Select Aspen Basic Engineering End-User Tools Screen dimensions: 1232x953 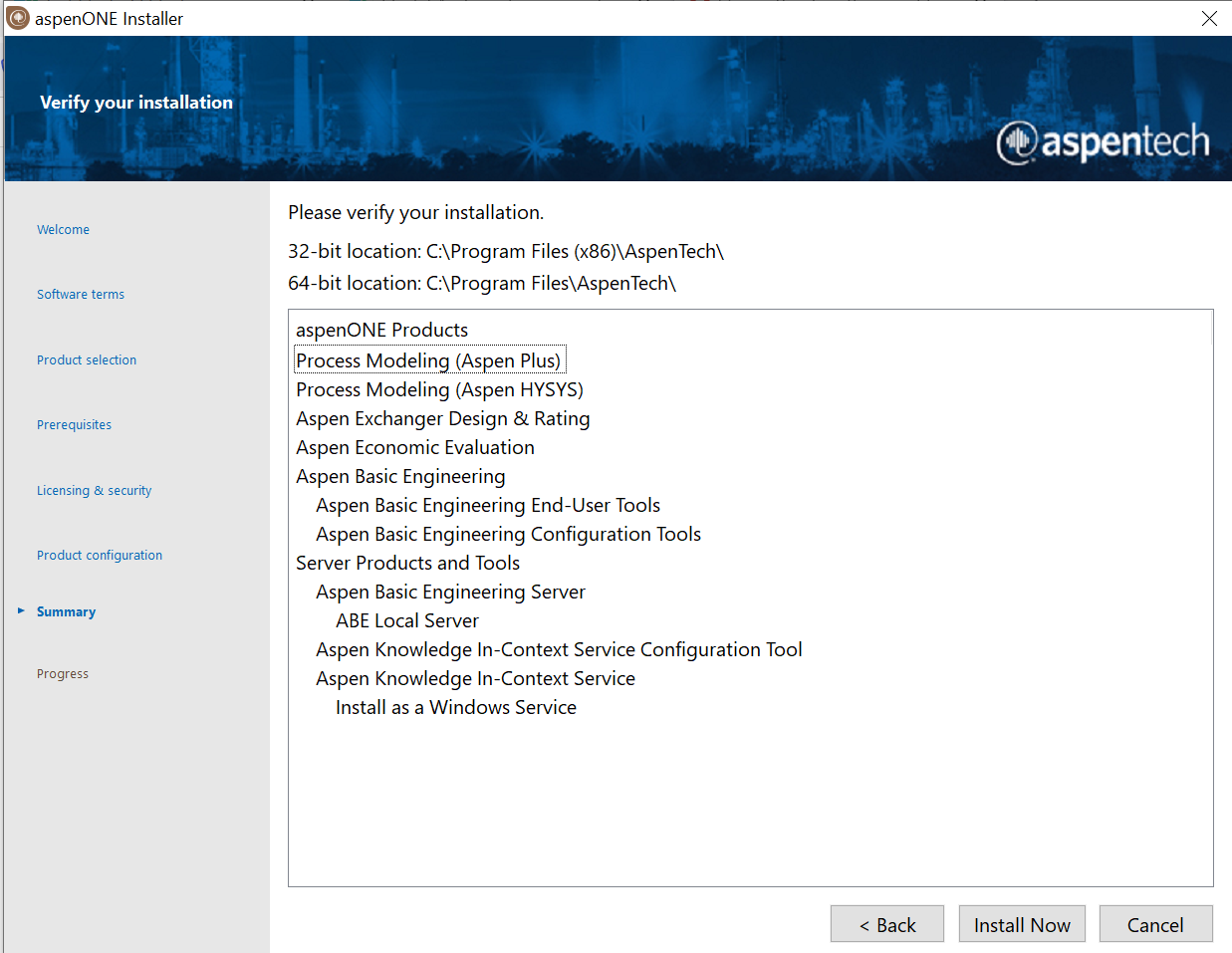[x=487, y=505]
